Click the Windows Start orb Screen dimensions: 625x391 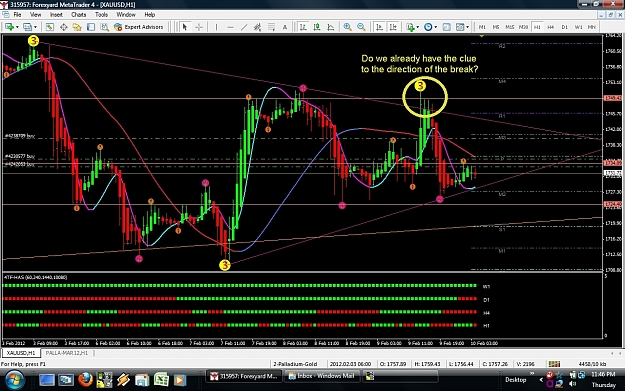pos(15,379)
